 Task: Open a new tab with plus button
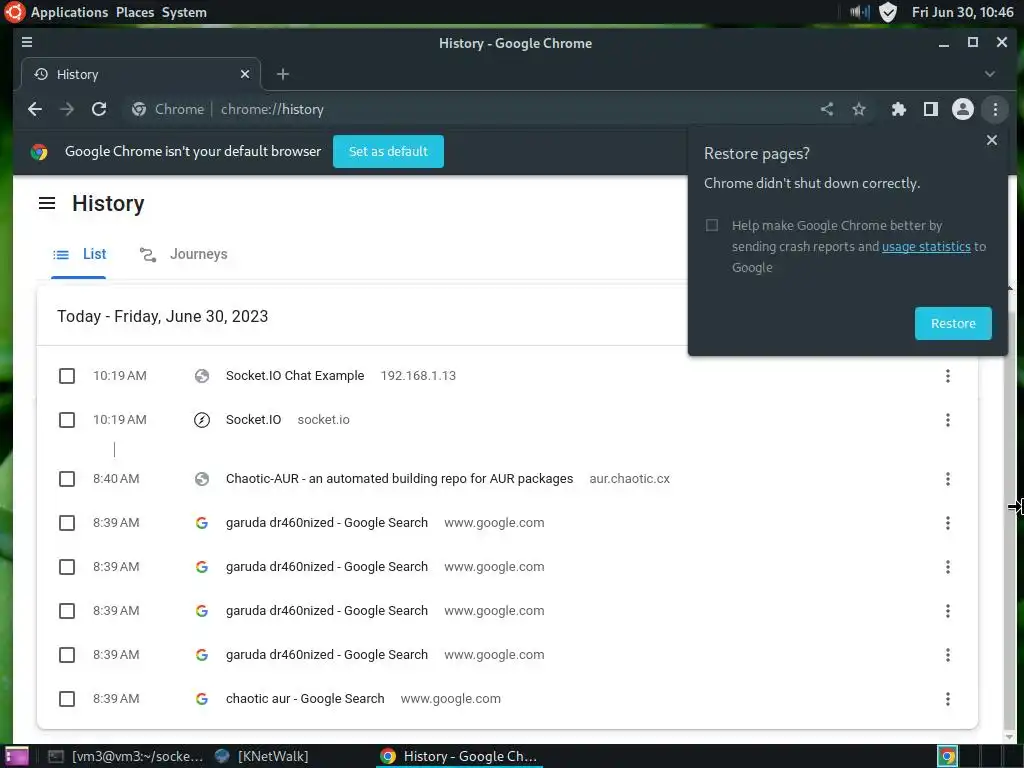pos(283,74)
